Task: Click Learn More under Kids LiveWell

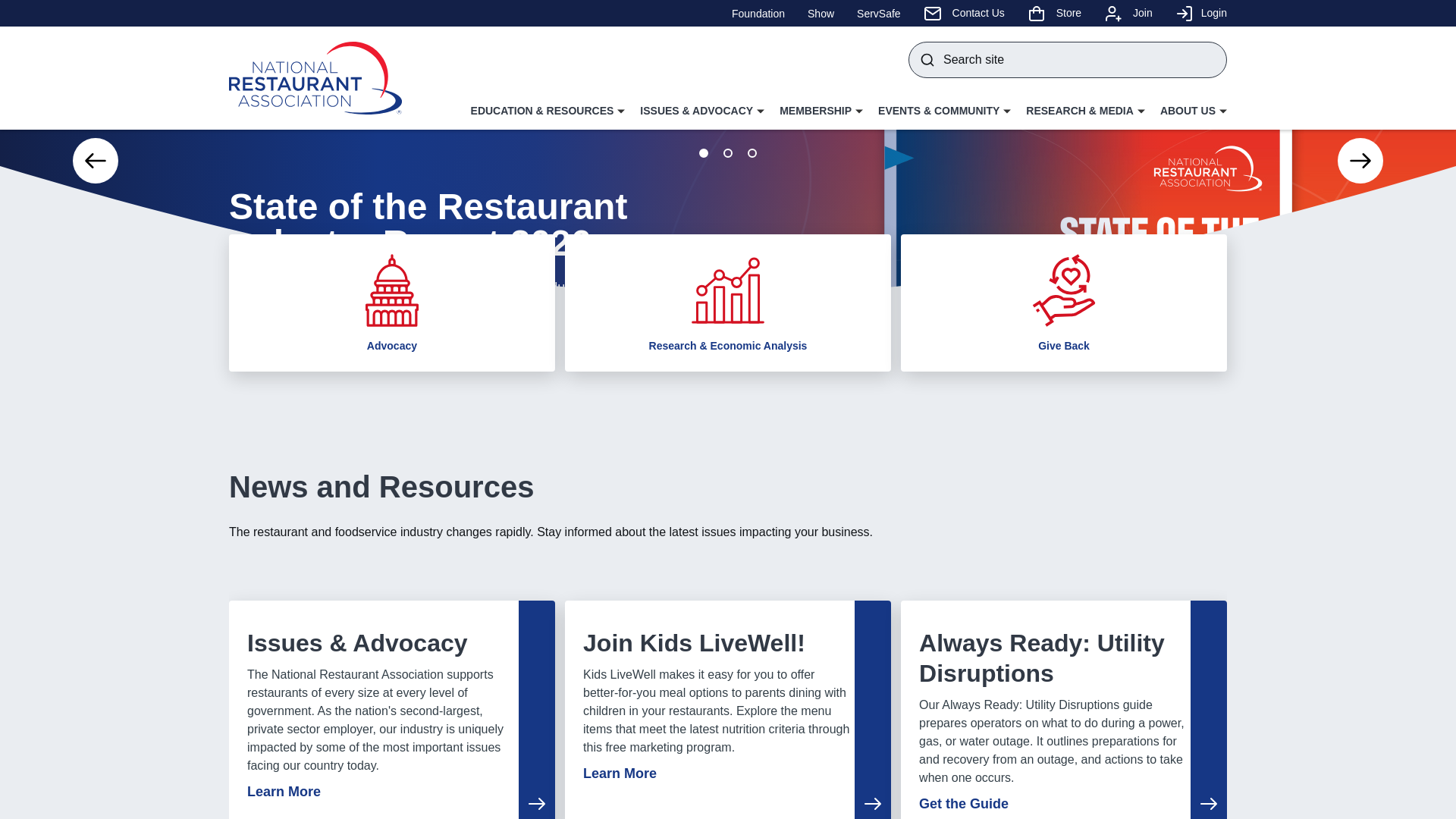Action: point(620,773)
